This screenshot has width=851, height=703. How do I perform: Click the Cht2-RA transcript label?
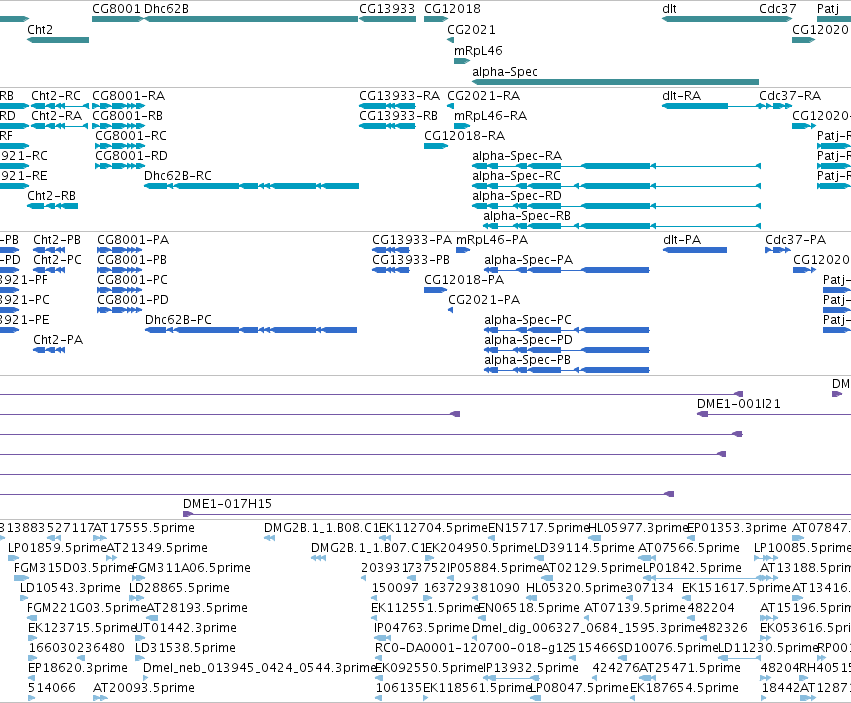click(56, 116)
